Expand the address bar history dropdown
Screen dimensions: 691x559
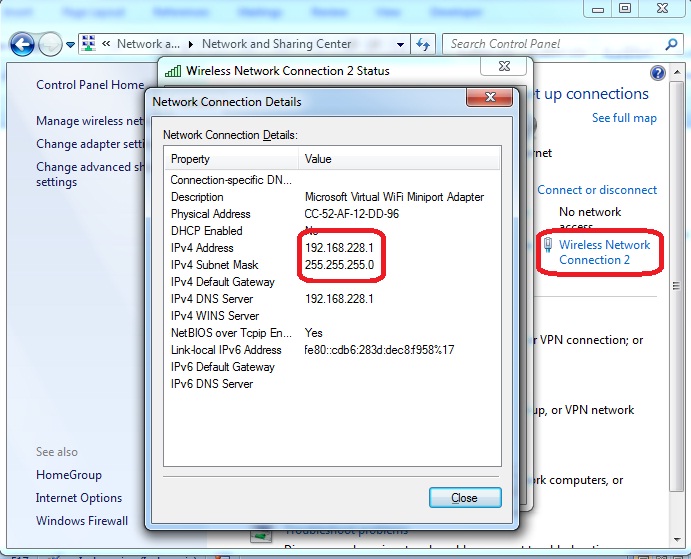pos(400,45)
